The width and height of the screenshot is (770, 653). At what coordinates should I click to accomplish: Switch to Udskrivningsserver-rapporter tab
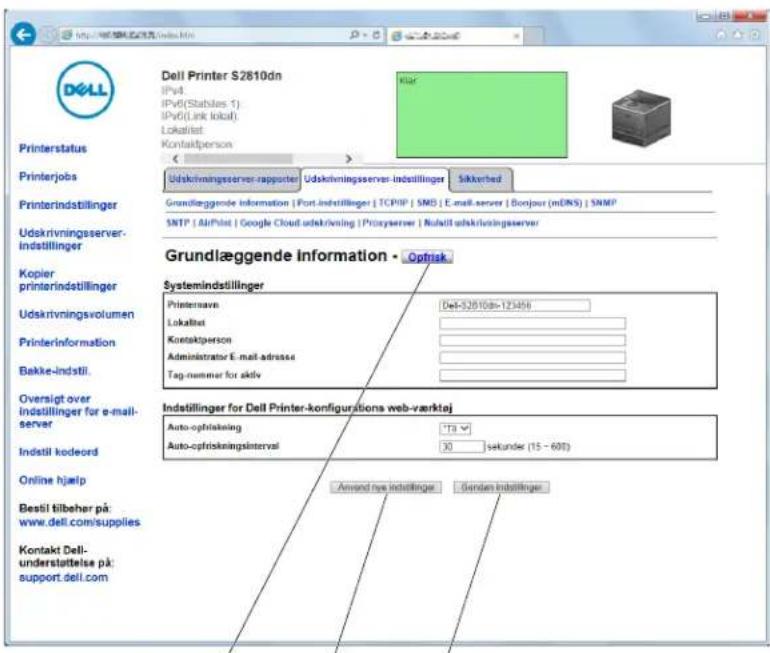point(232,179)
